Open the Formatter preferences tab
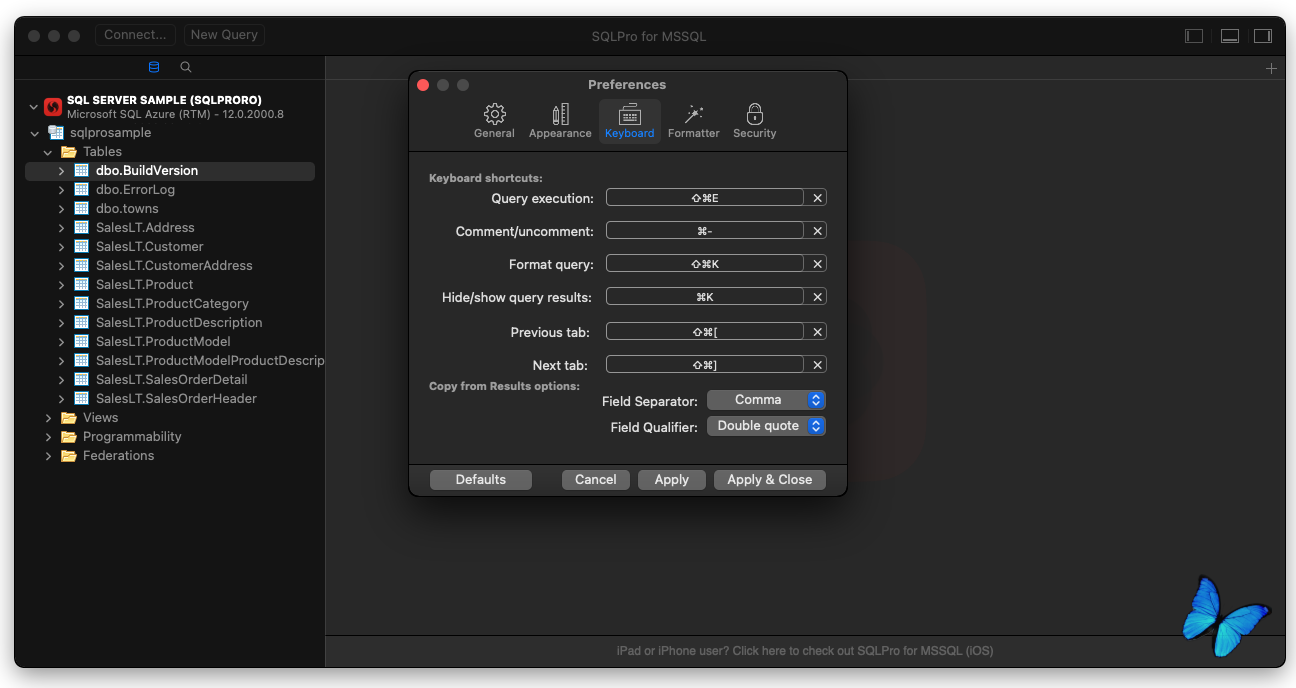Viewport: 1296px width, 688px height. click(693, 121)
